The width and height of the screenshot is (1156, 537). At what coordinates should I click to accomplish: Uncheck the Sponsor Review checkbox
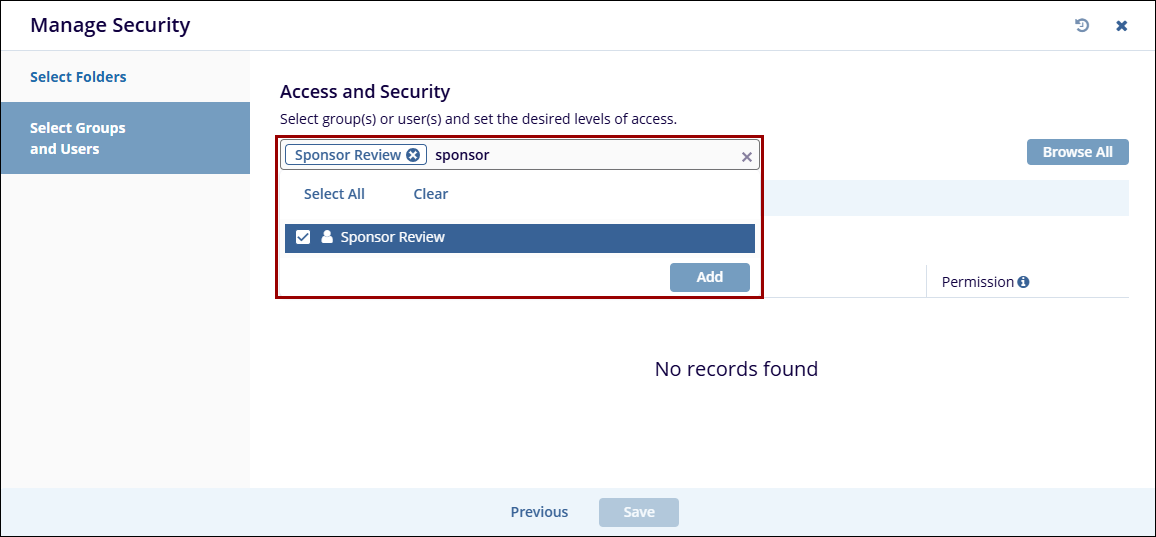point(303,238)
